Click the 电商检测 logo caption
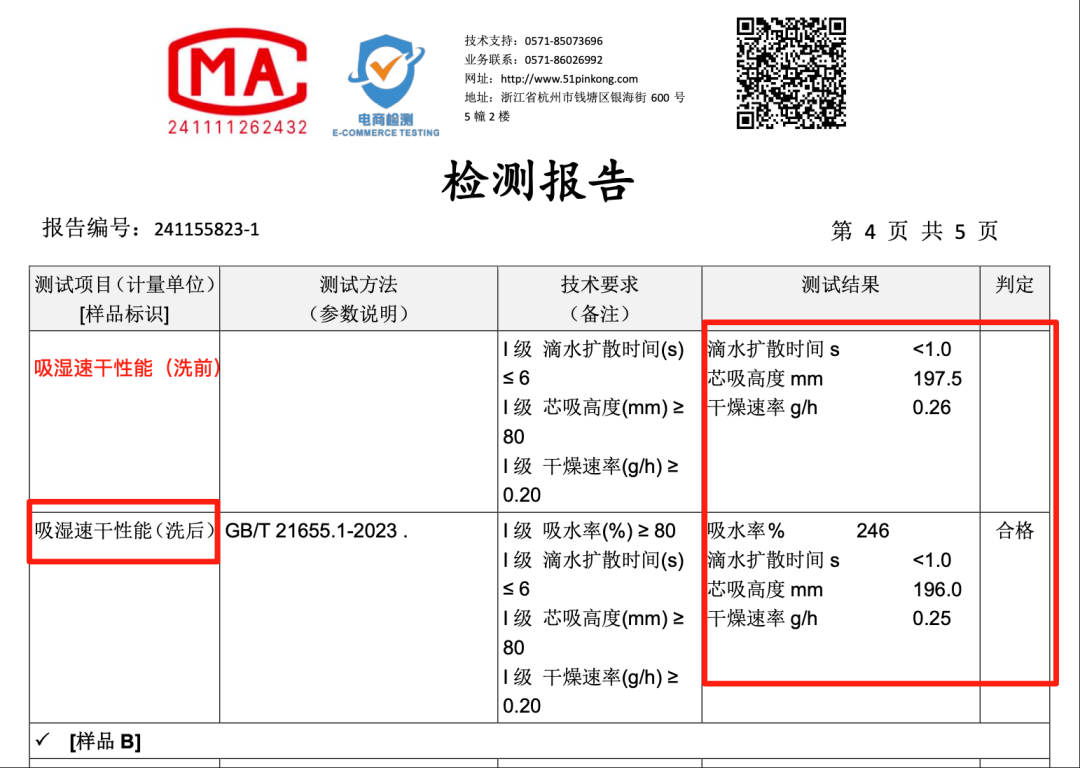 pos(385,120)
